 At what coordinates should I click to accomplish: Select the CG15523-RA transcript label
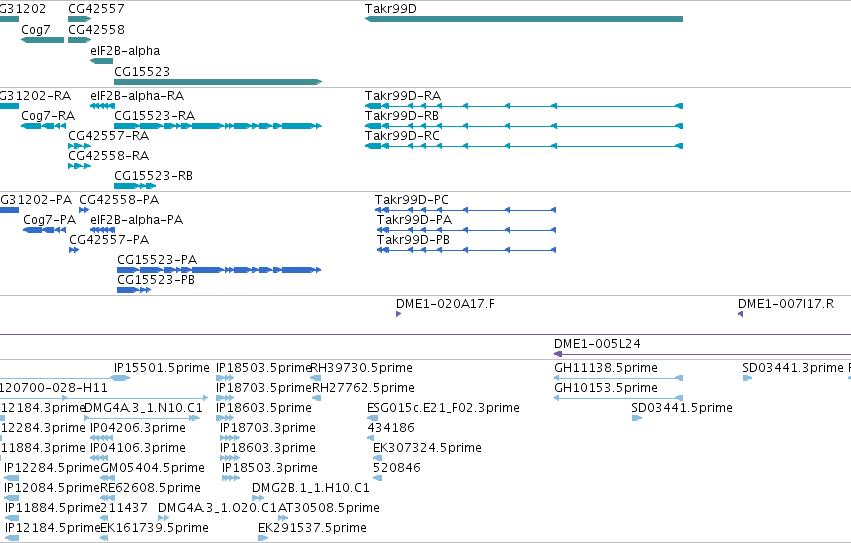point(155,116)
